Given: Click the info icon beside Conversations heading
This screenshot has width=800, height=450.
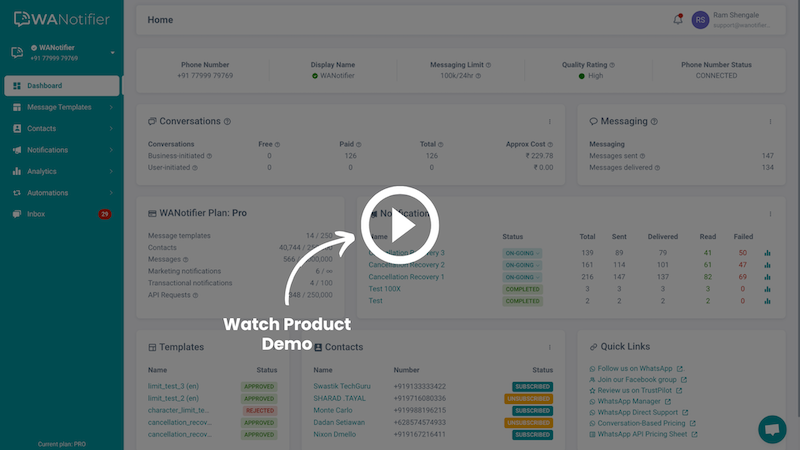Looking at the screenshot, I should tap(227, 122).
